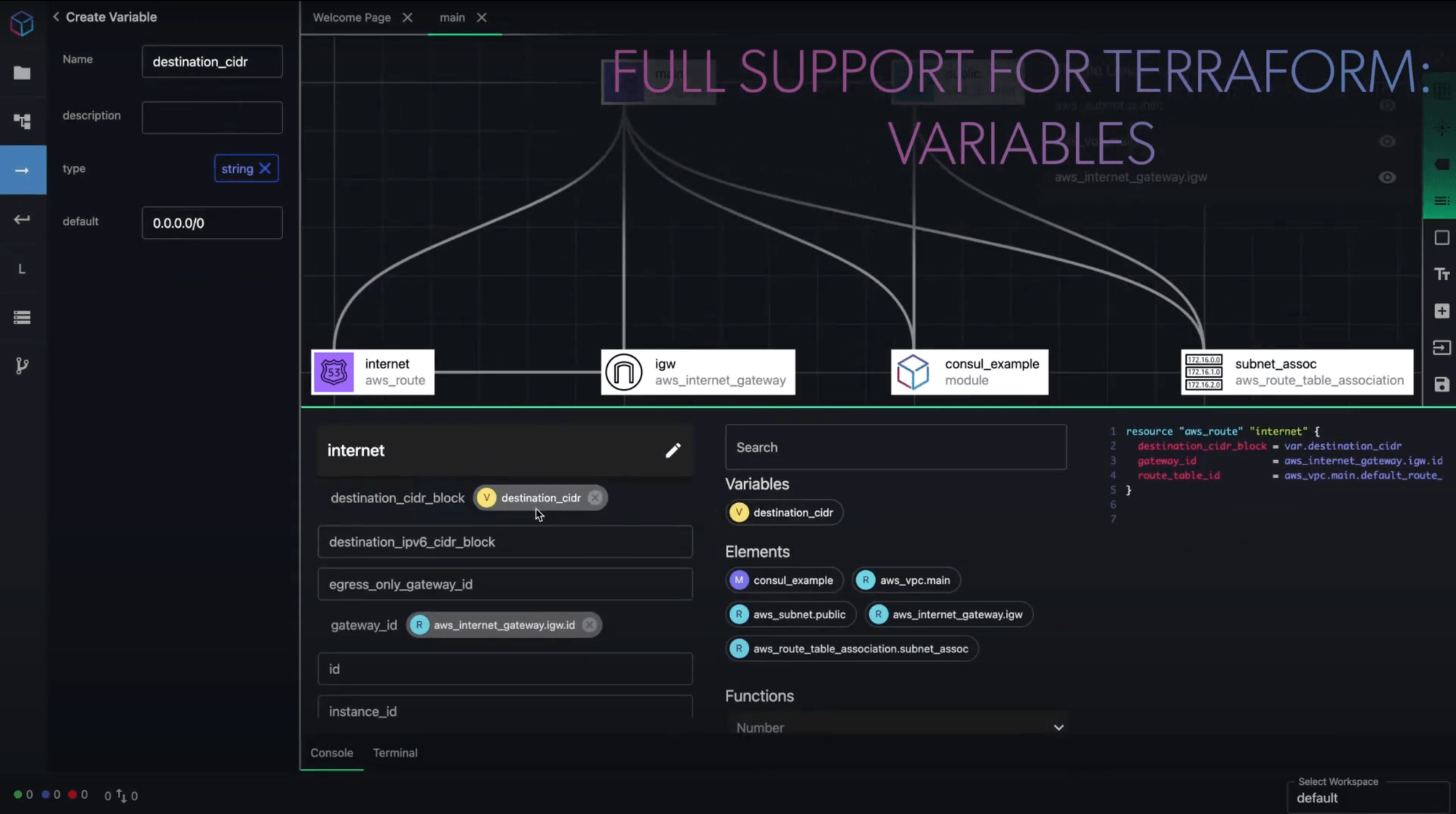1456x814 pixels.
Task: Open the folder icon in left sidebar
Action: coord(22,73)
